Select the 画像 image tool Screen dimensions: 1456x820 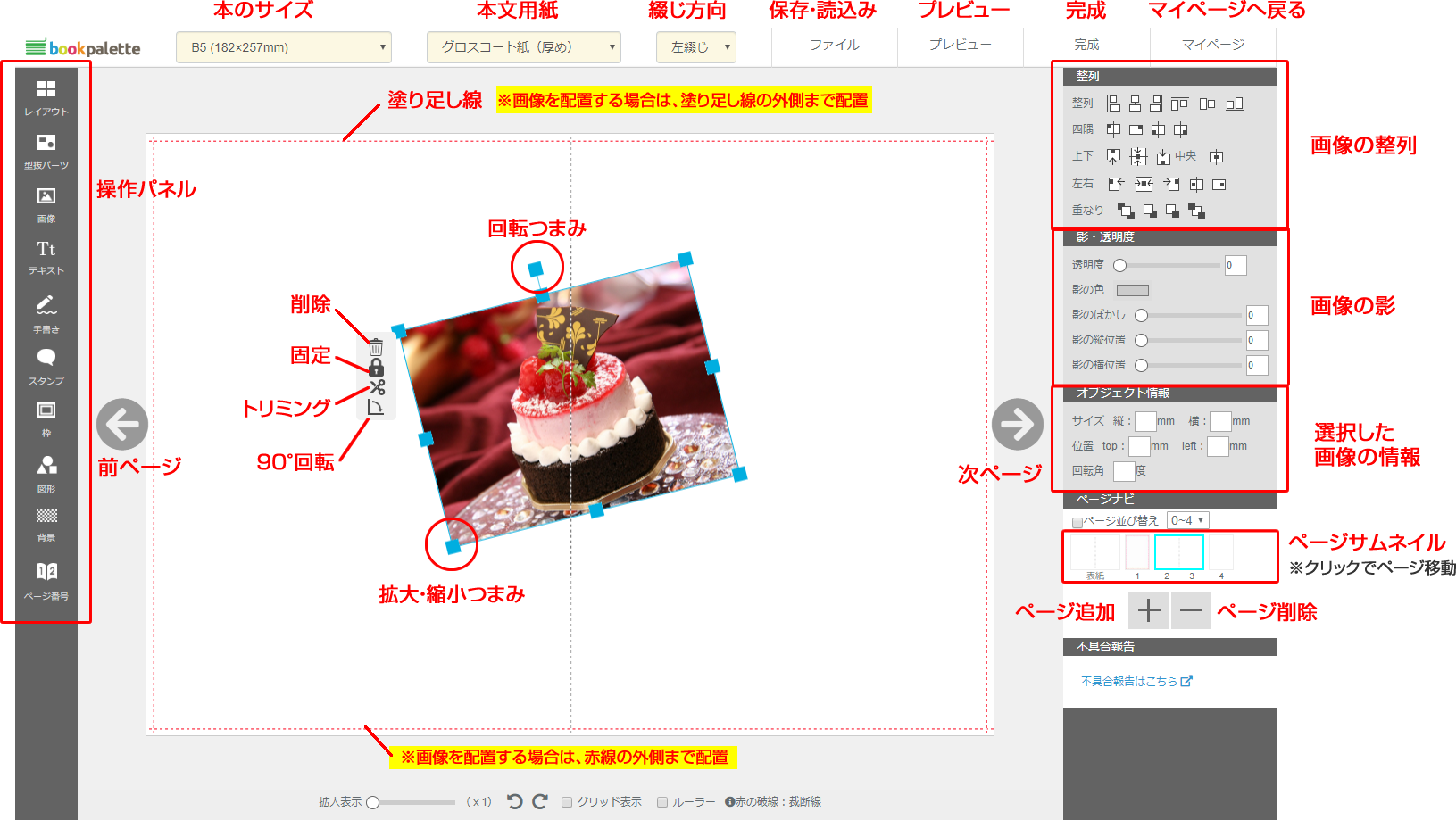tap(46, 204)
